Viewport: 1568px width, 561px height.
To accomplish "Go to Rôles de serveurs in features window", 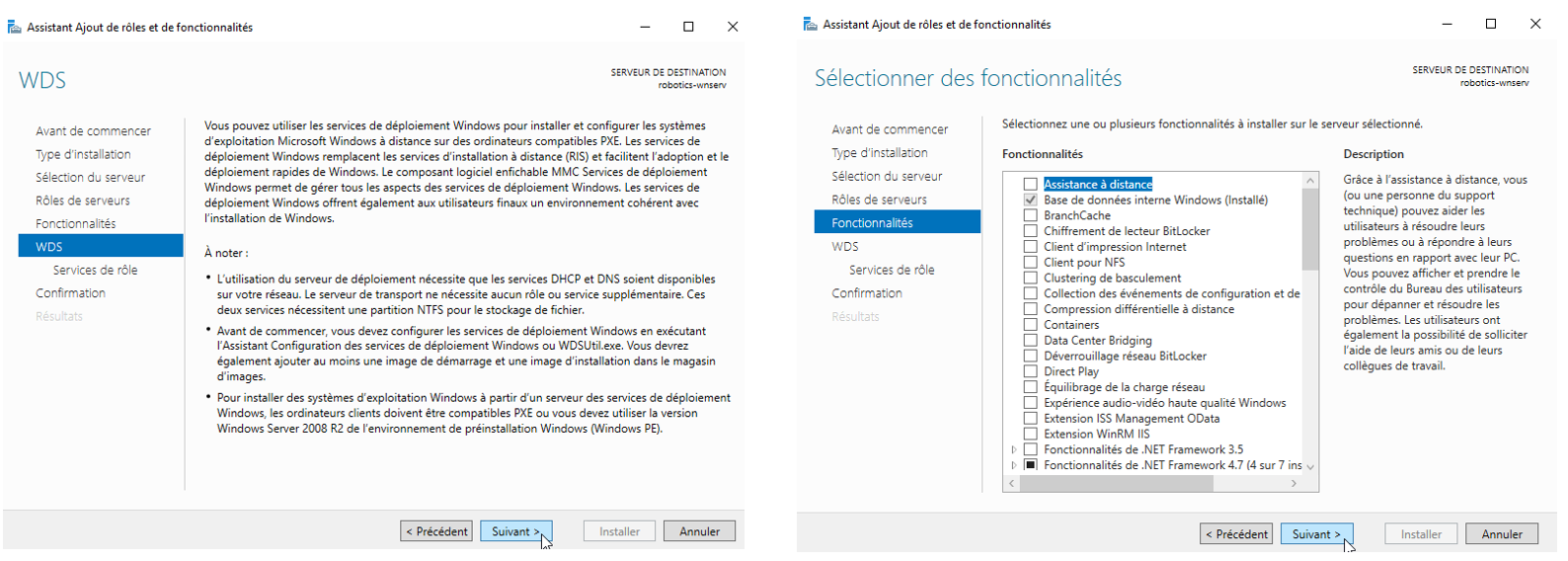I will click(879, 200).
